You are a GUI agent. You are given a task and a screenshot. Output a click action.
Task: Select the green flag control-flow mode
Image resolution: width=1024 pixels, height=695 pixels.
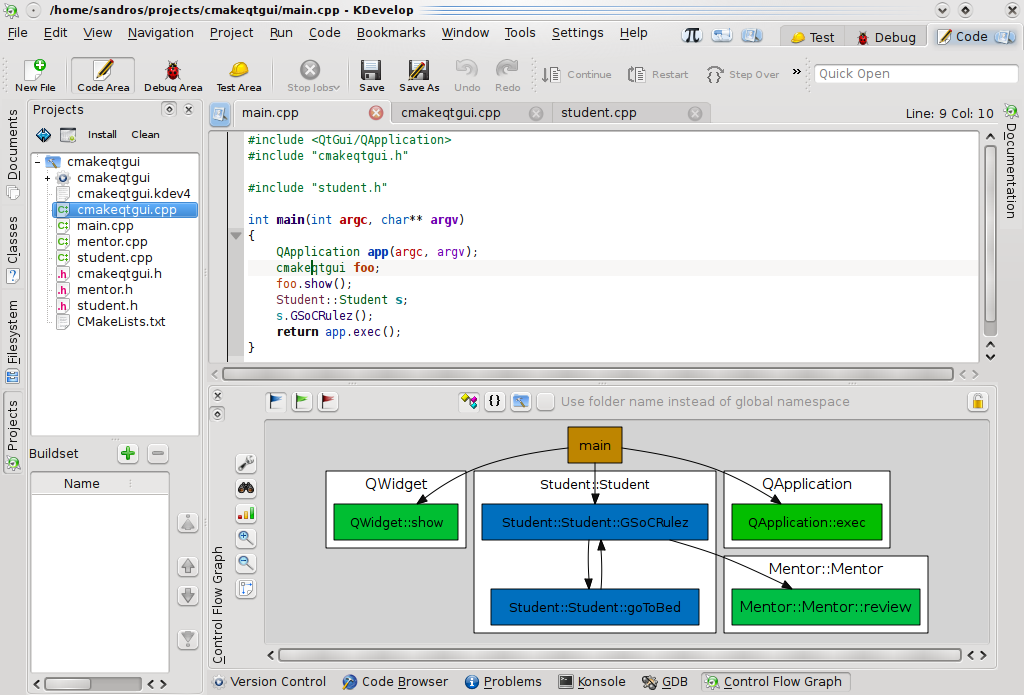301,400
